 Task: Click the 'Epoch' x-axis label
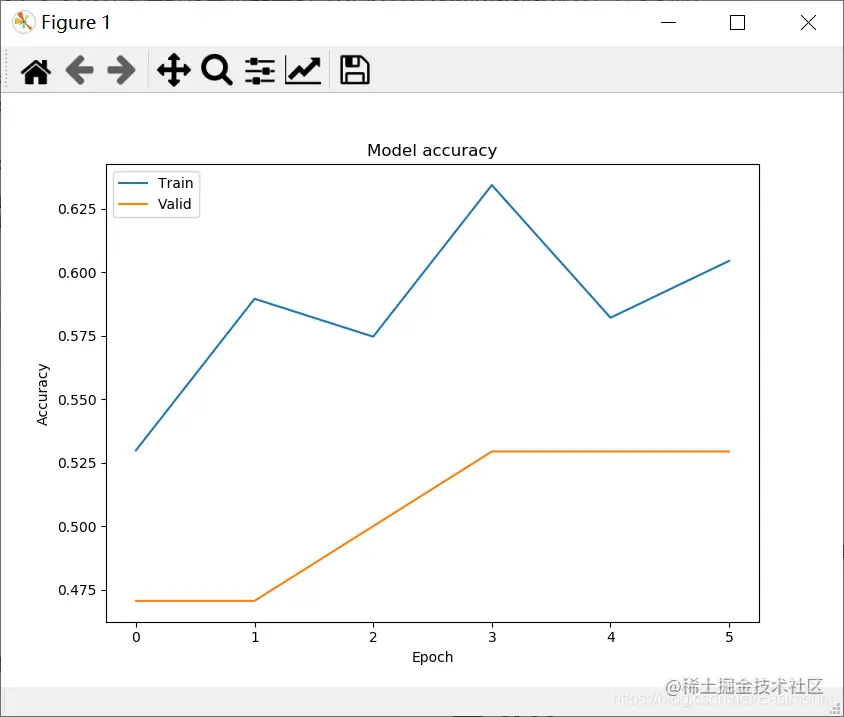[432, 658]
